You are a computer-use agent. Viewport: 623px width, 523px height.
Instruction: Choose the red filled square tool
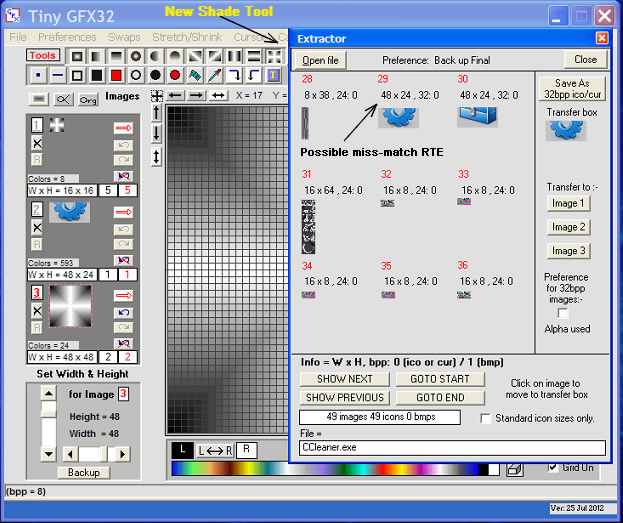116,75
